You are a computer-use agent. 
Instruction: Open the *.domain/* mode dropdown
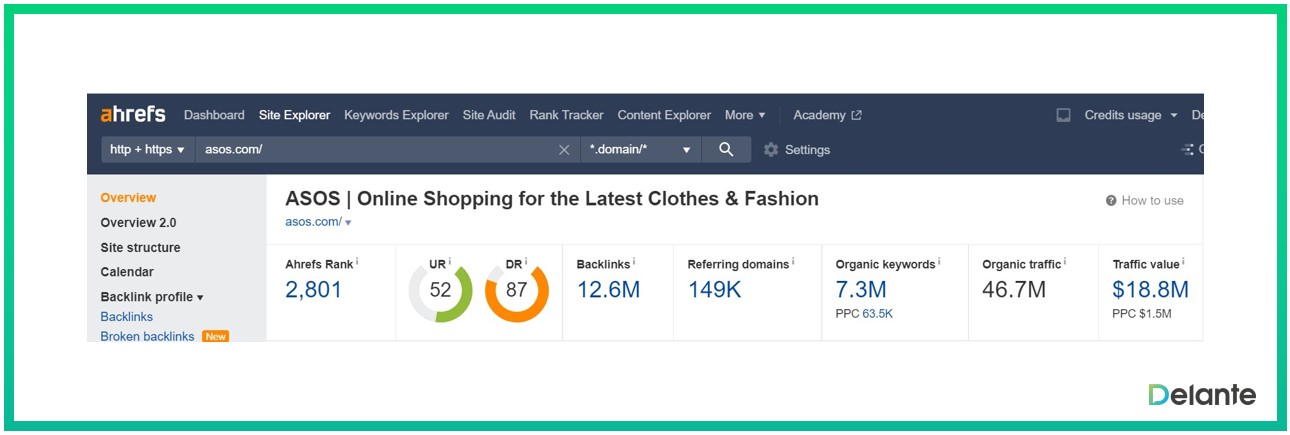pyautogui.click(x=641, y=149)
